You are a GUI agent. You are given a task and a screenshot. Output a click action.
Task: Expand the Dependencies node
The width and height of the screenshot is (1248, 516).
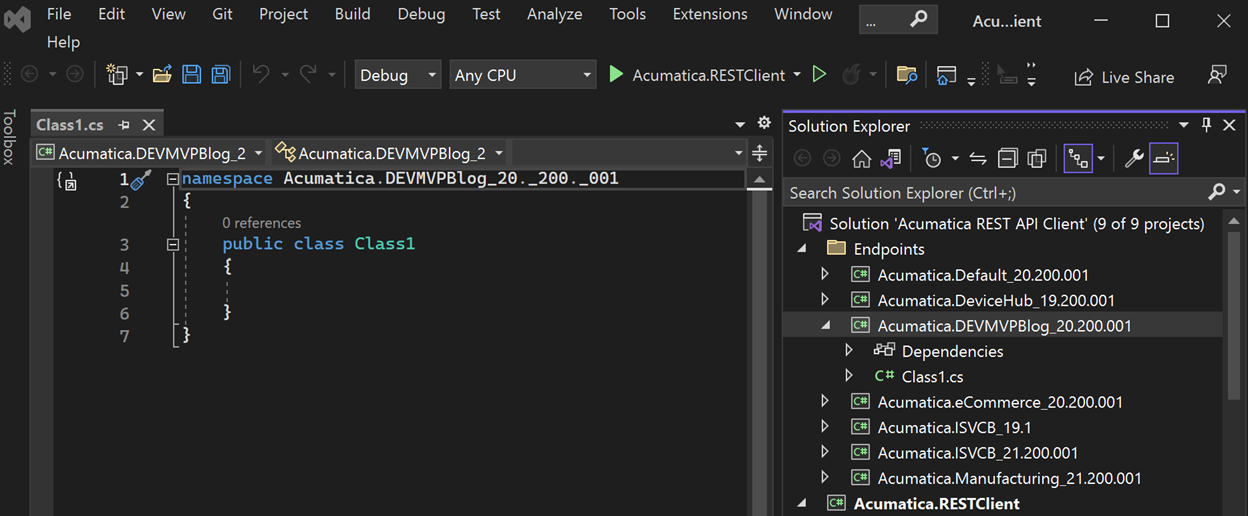tap(849, 351)
